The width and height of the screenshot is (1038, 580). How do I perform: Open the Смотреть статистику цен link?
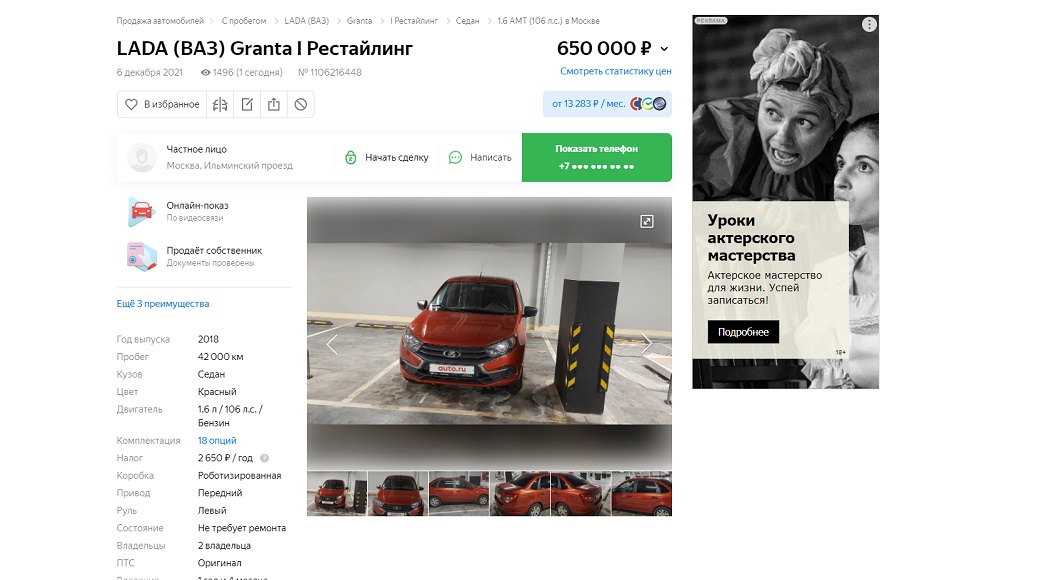(616, 72)
